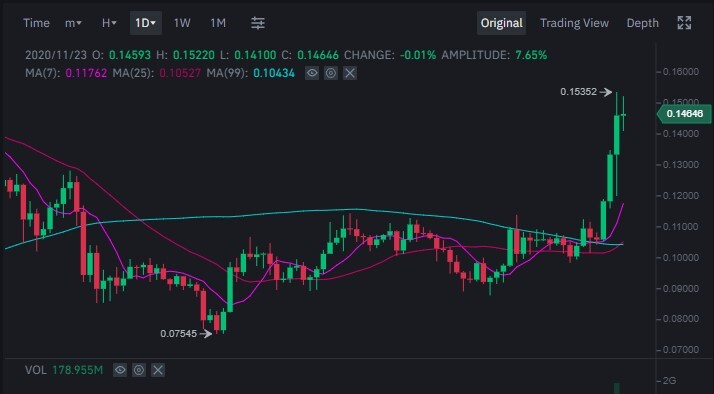Hide the MA lines with eye icon
Viewport: 714px width, 394px height.
[312, 73]
